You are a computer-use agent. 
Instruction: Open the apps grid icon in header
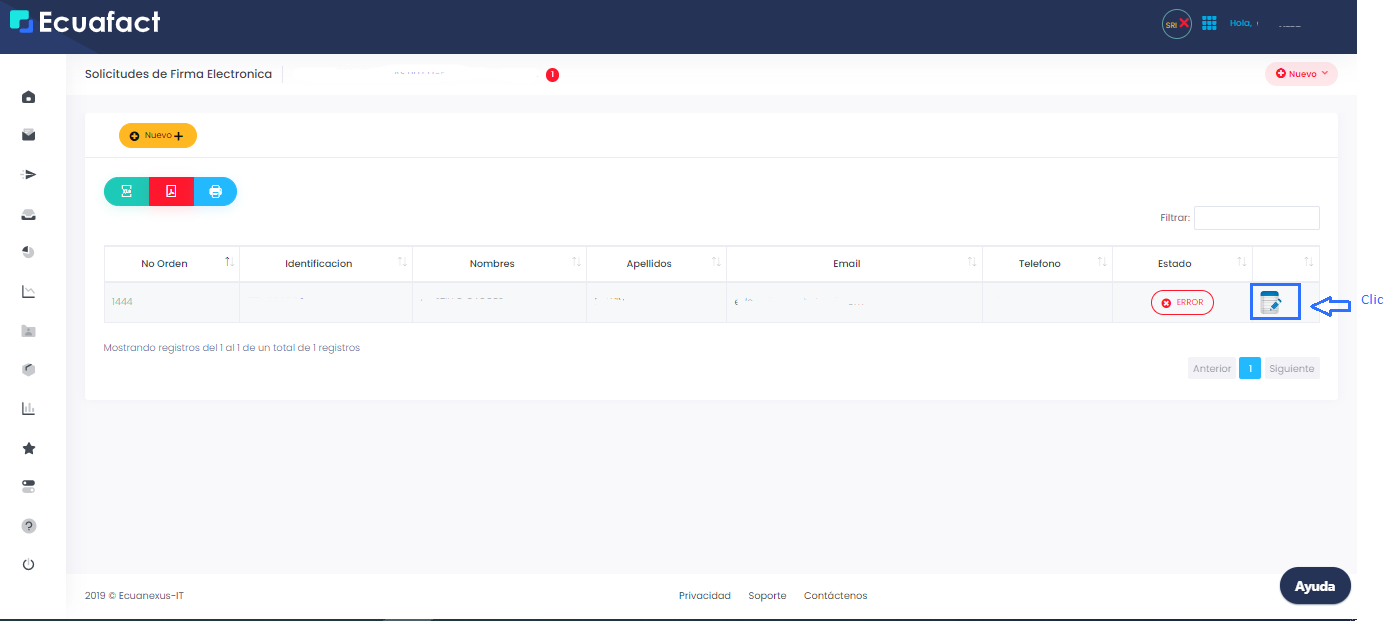click(x=1209, y=23)
